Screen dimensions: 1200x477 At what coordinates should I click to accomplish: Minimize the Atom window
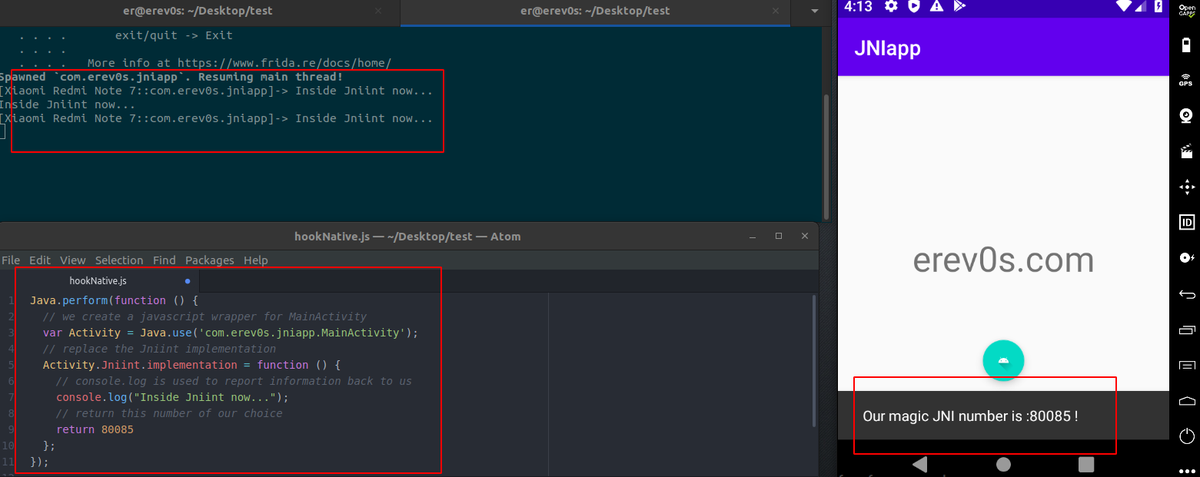tap(752, 237)
